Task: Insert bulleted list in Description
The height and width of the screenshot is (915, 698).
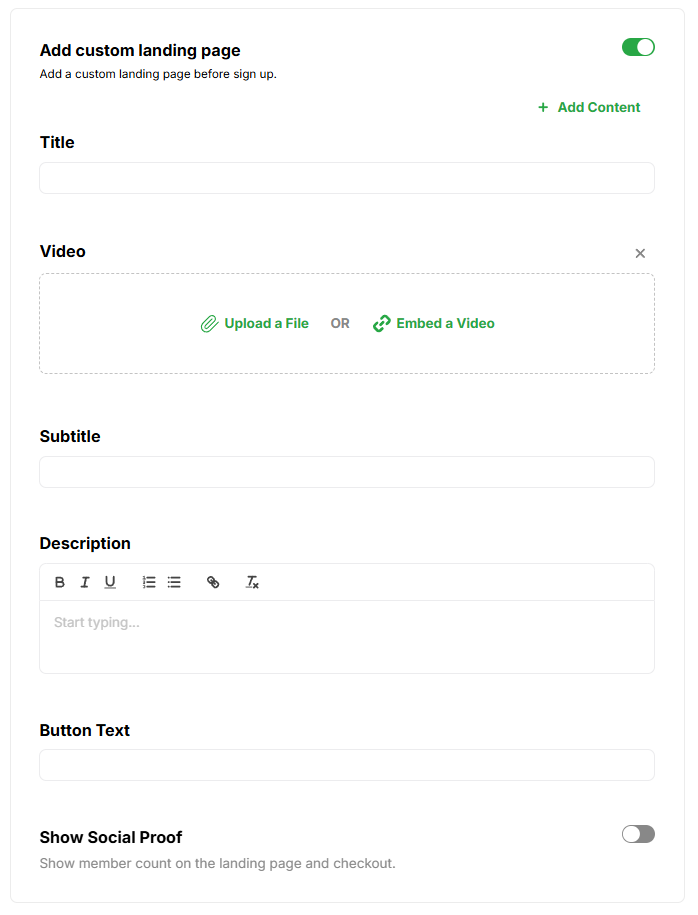Action: [174, 582]
